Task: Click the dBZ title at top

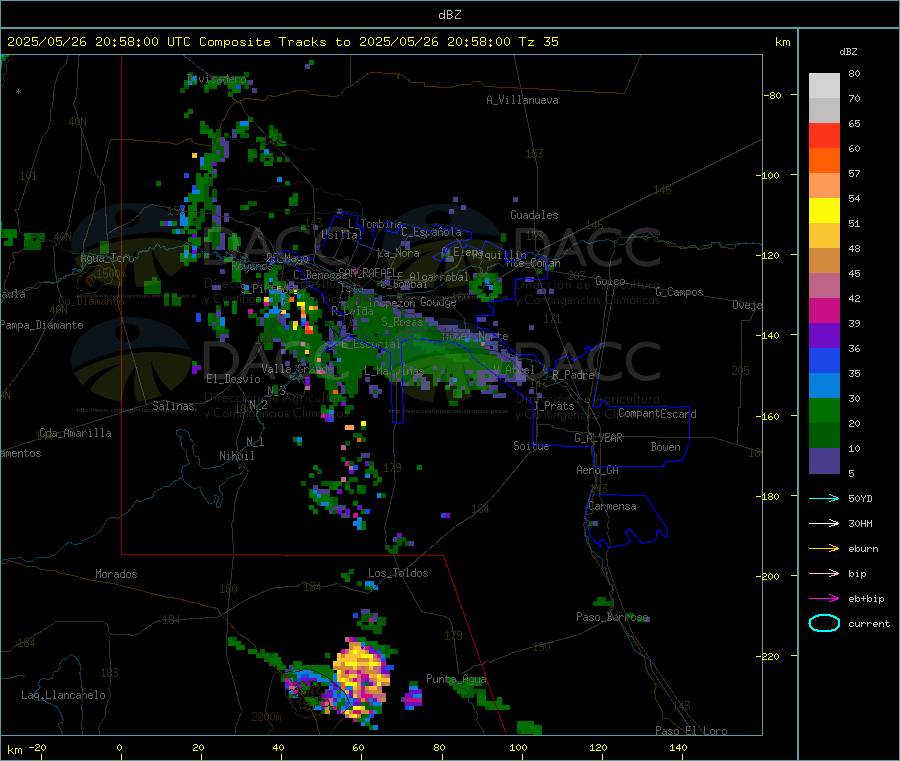Action: point(449,15)
